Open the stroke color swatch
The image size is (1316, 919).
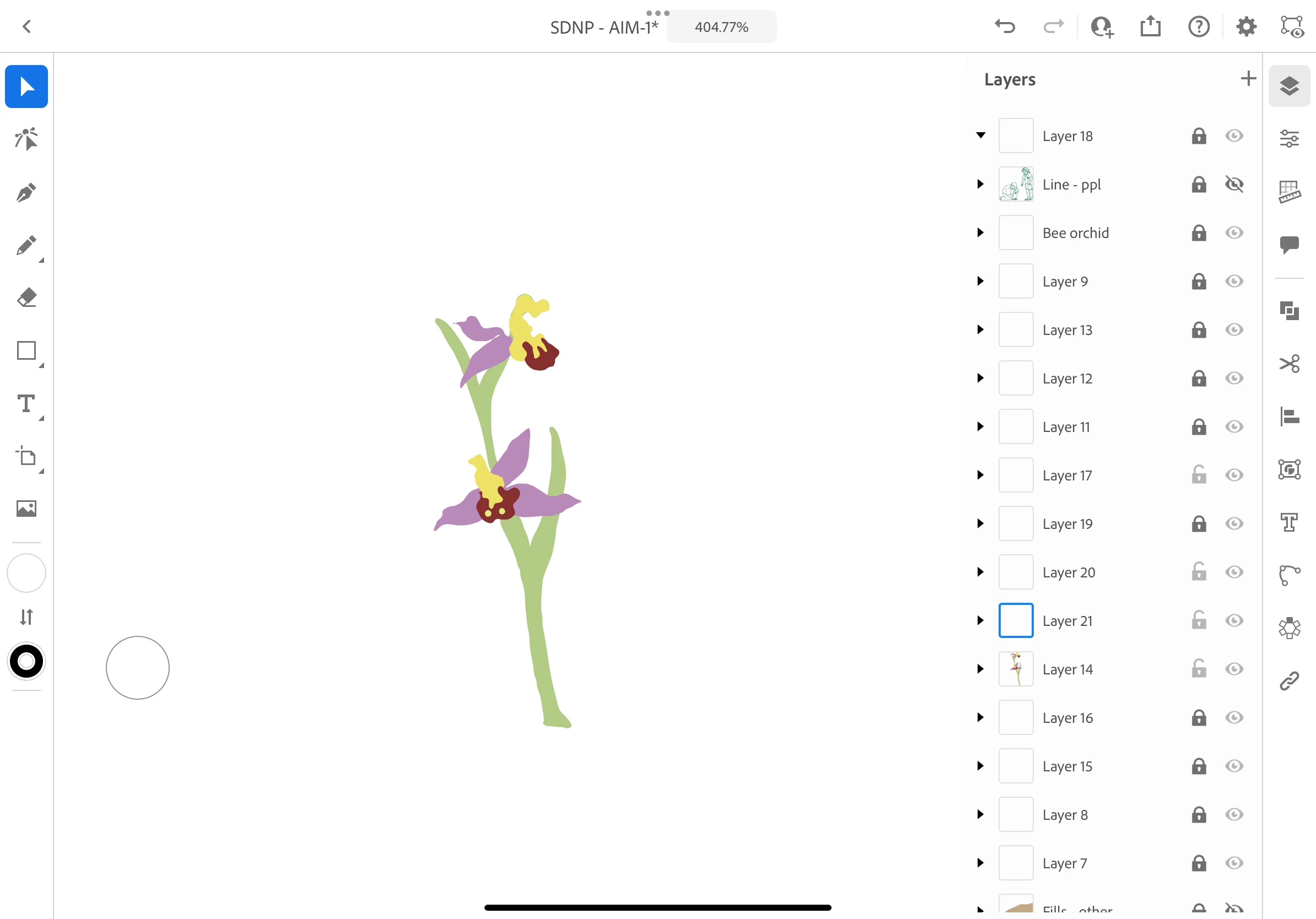[x=26, y=662]
